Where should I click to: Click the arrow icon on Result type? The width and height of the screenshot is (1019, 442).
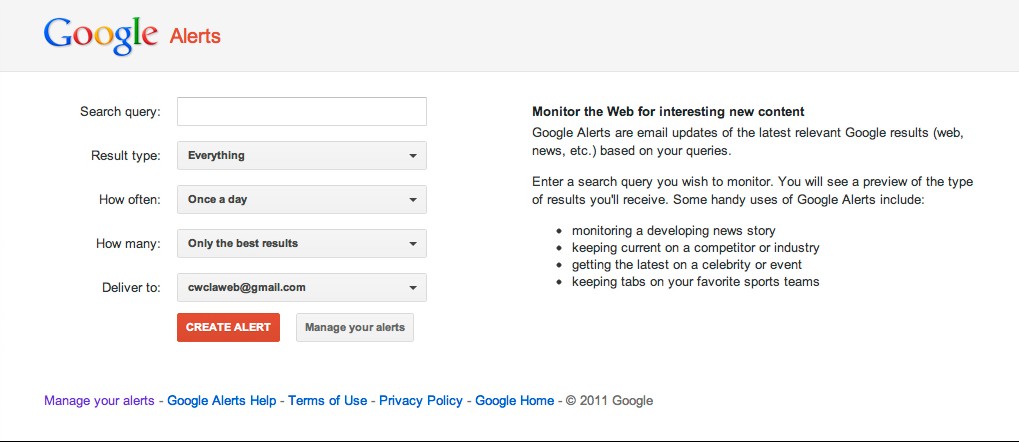click(413, 156)
